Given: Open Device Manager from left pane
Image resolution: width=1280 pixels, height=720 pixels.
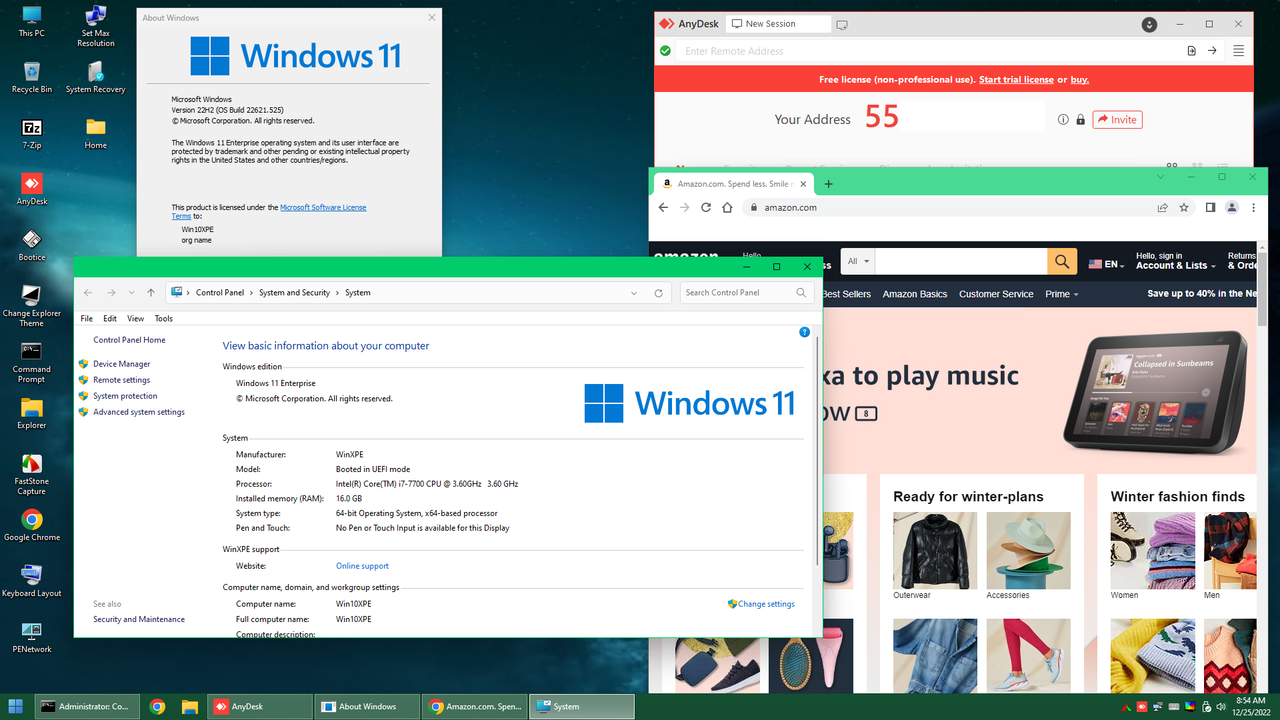Looking at the screenshot, I should pyautogui.click(x=122, y=364).
